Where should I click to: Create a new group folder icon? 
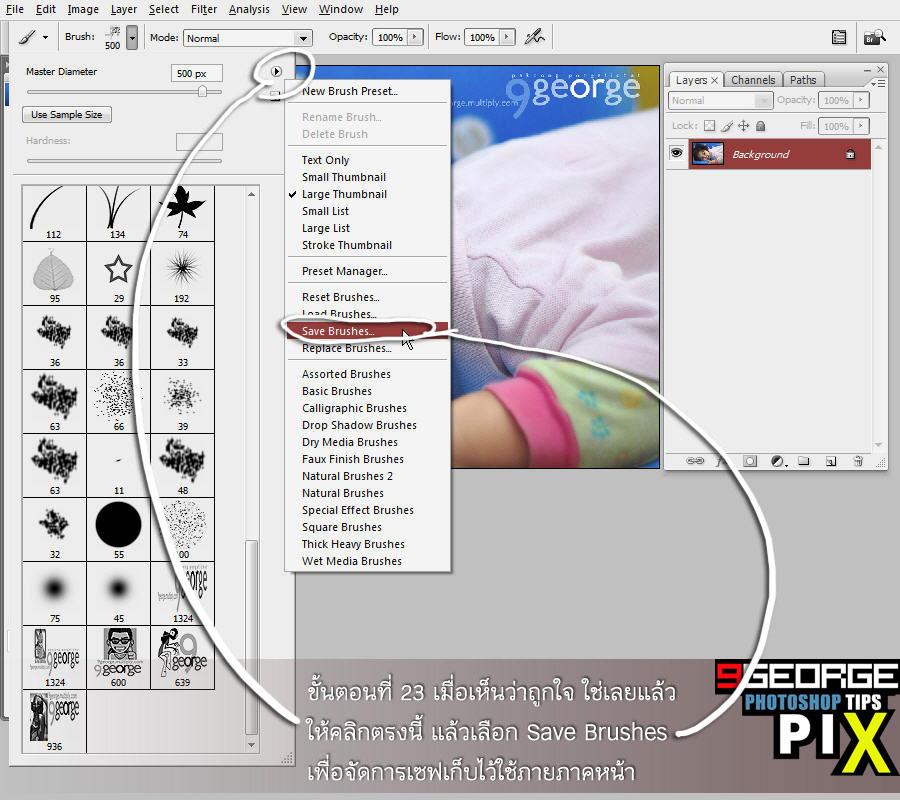pyautogui.click(x=804, y=461)
